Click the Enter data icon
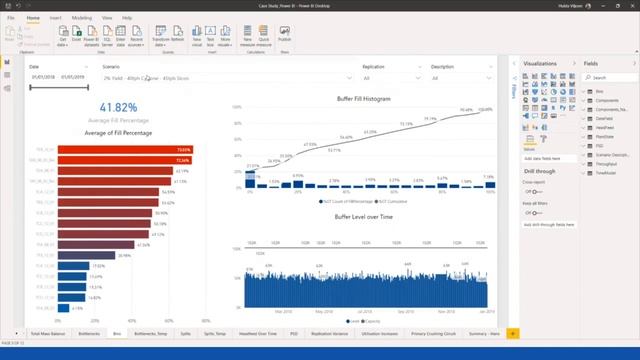Image resolution: width=640 pixels, height=360 pixels. [x=120, y=36]
